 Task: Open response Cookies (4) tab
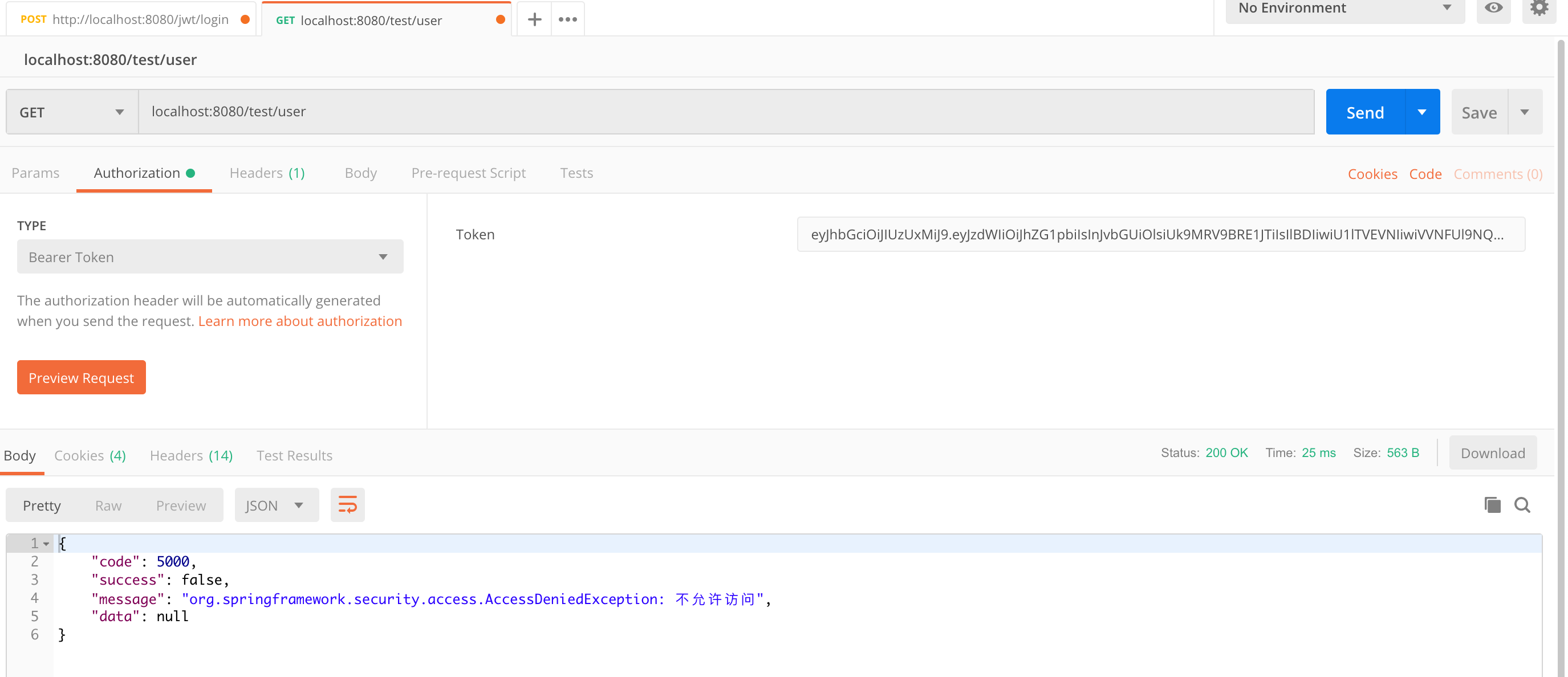click(x=90, y=455)
